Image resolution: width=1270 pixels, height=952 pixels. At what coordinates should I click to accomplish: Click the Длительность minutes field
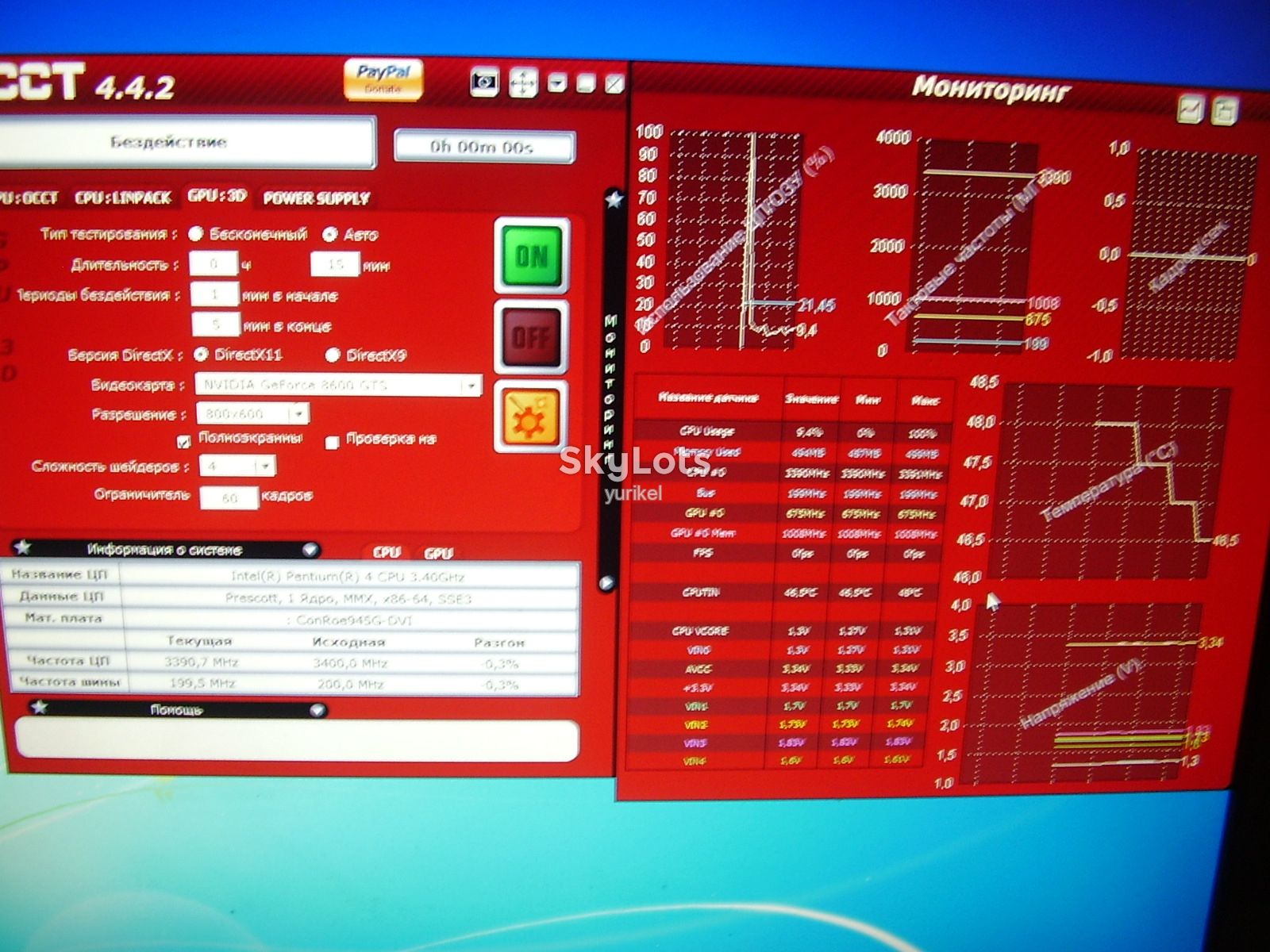point(335,264)
